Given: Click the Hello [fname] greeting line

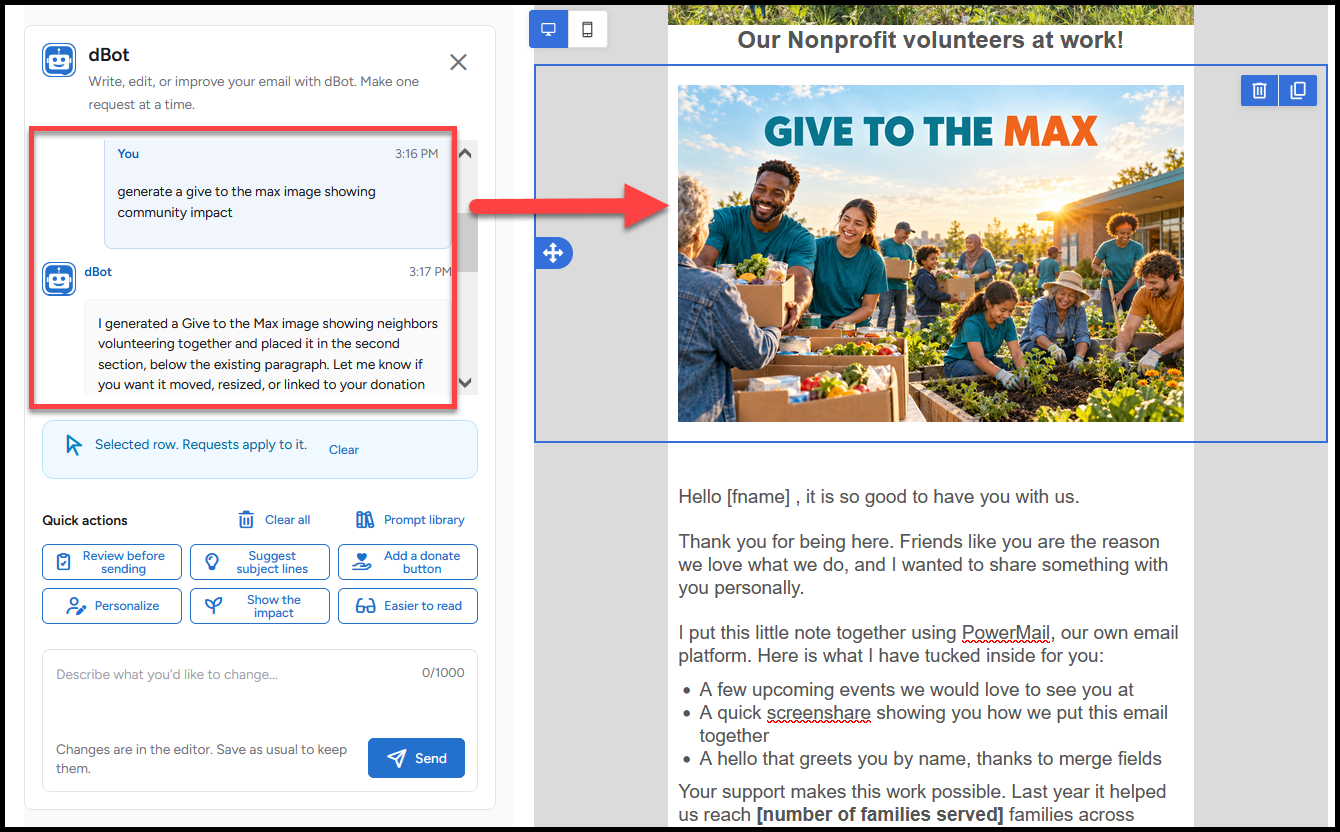Looking at the screenshot, I should click(879, 496).
